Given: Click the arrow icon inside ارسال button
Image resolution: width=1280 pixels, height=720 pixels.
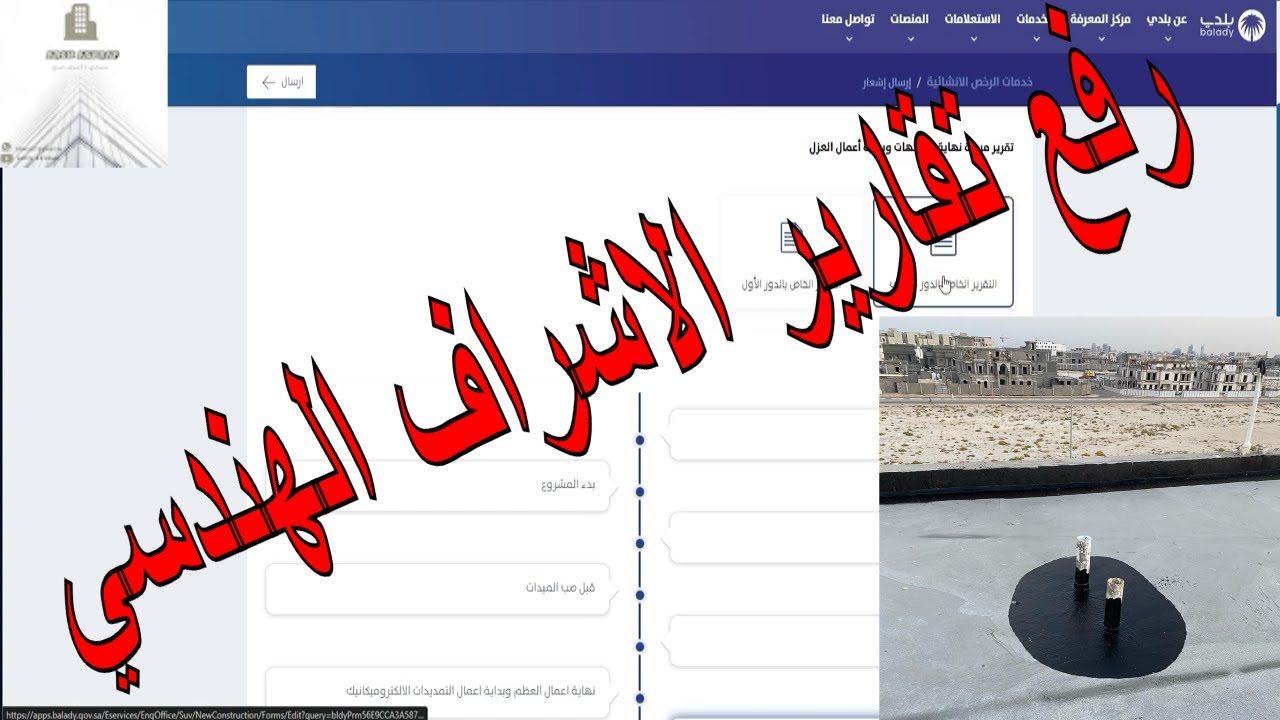Looking at the screenshot, I should tap(268, 82).
